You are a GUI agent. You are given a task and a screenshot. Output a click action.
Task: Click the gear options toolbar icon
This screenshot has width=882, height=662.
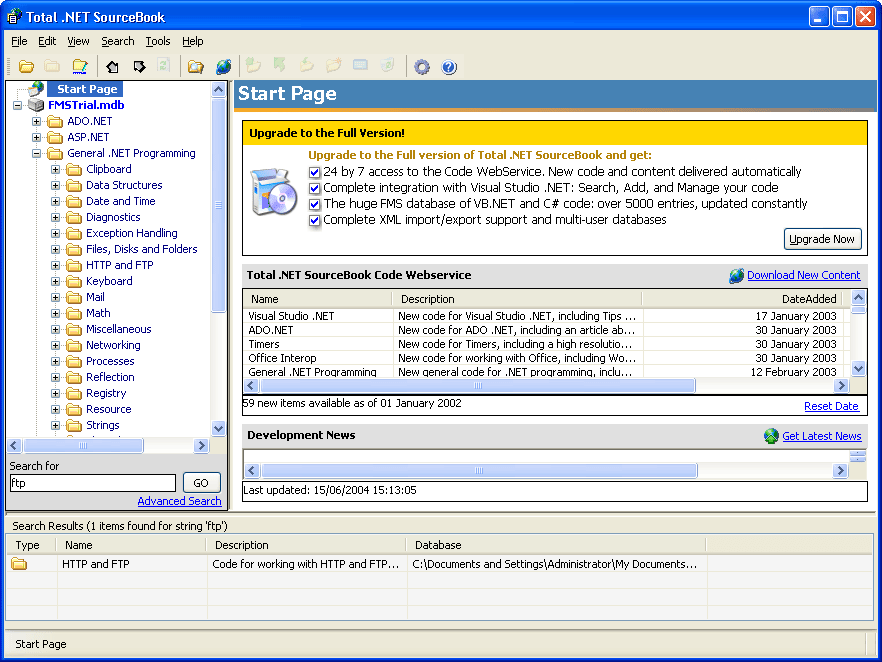pos(422,67)
